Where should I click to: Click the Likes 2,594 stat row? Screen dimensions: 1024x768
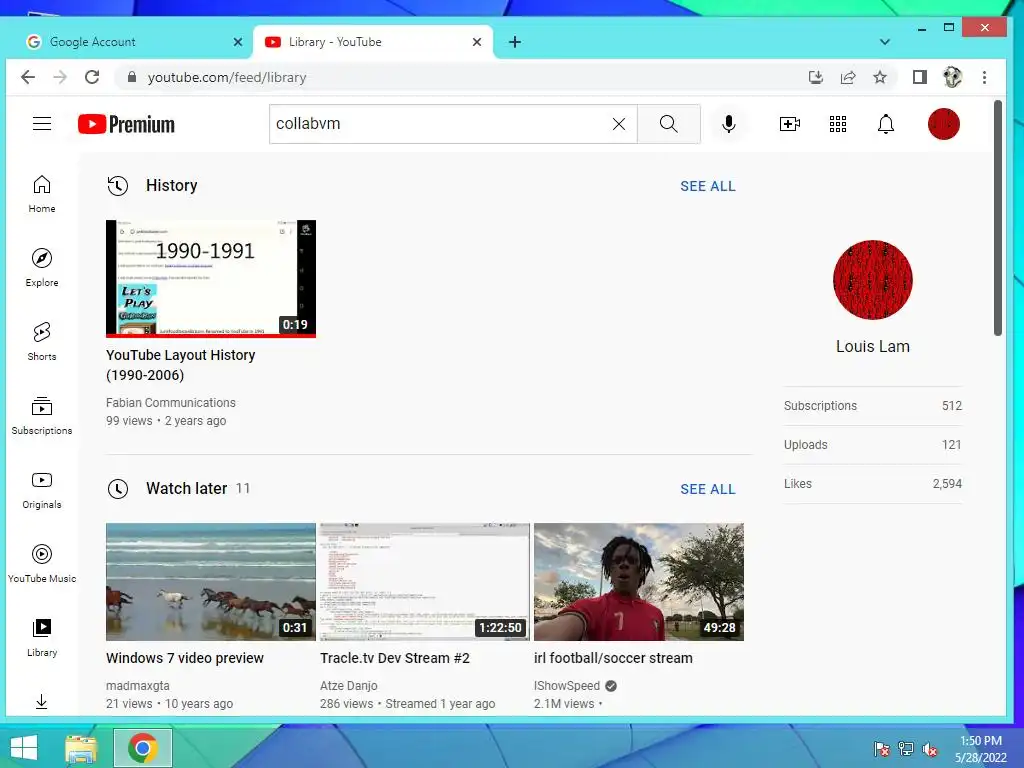pyautogui.click(x=872, y=484)
